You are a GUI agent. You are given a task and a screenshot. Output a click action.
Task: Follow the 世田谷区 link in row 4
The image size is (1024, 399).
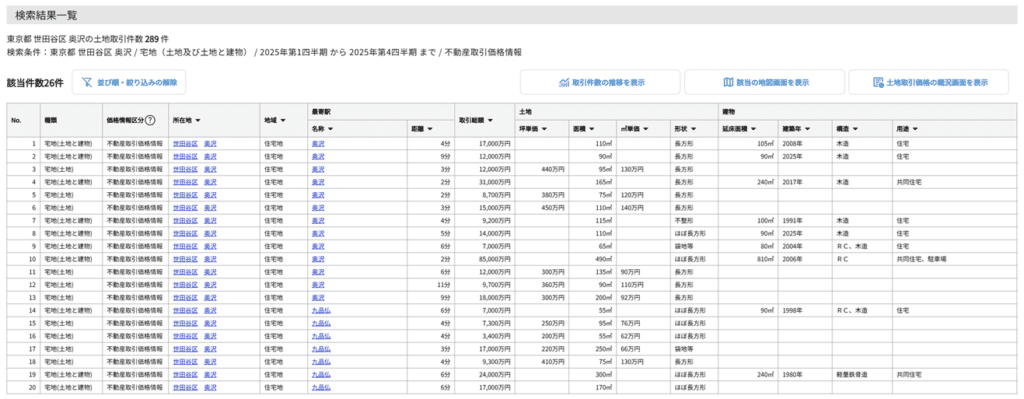click(x=185, y=182)
